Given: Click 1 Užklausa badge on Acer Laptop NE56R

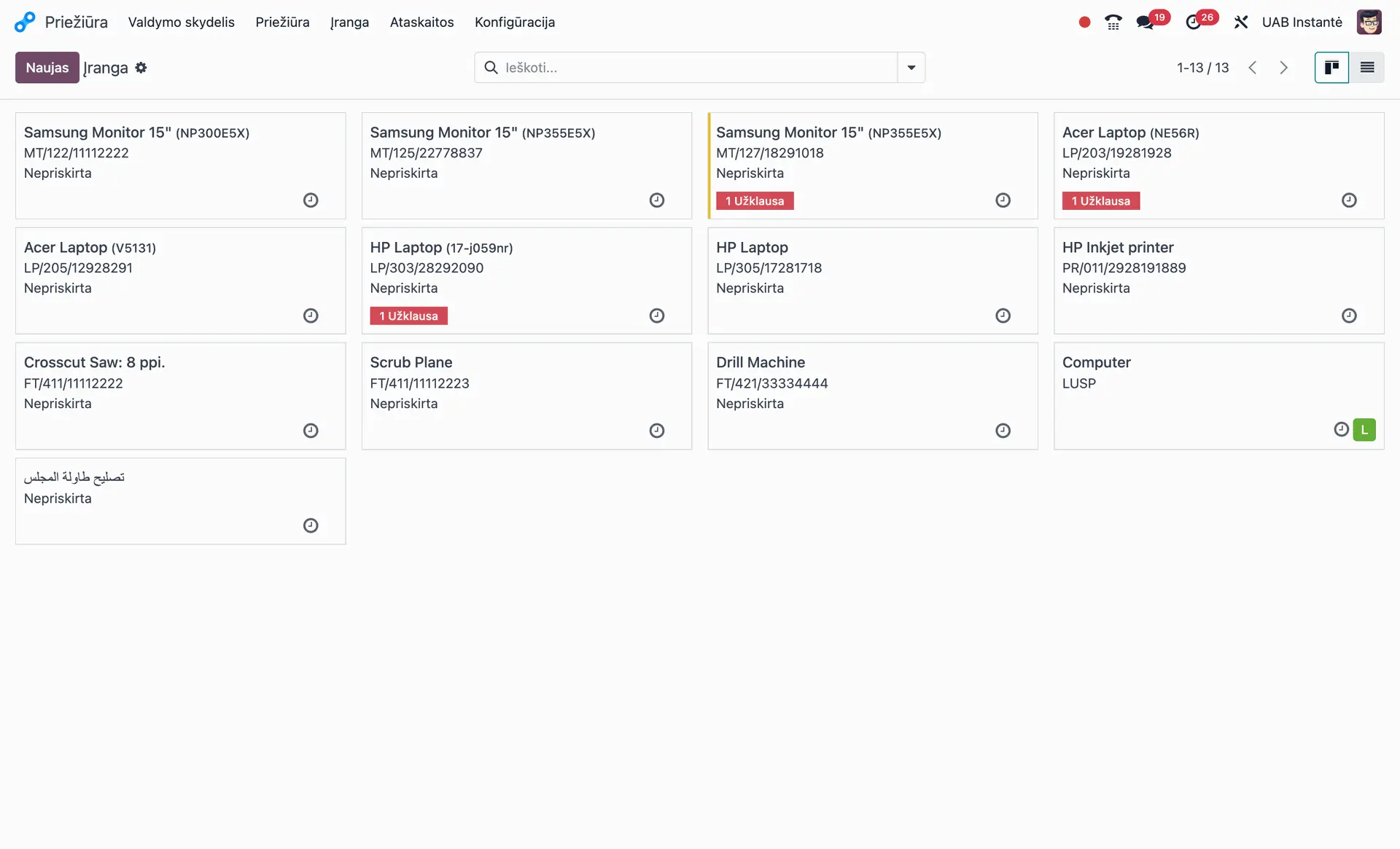Looking at the screenshot, I should [x=1101, y=201].
